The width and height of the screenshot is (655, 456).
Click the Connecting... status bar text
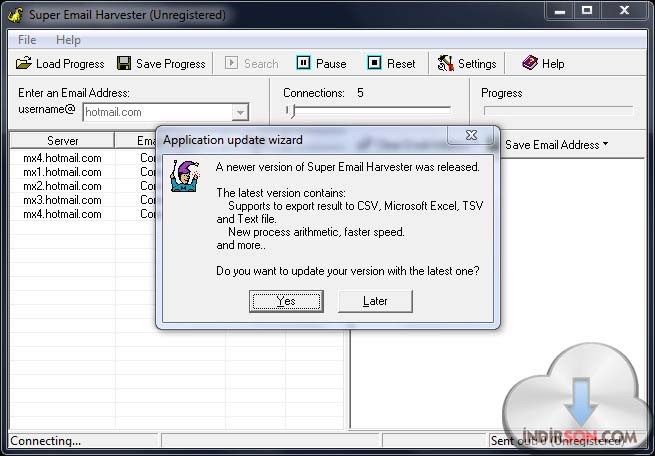pyautogui.click(x=46, y=441)
